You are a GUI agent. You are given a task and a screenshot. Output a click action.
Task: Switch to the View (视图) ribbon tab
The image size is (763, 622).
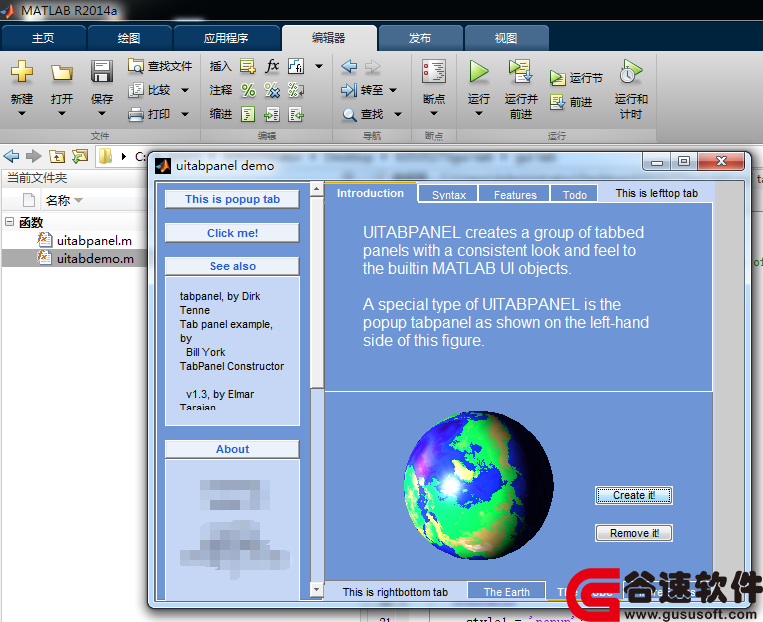pos(506,38)
